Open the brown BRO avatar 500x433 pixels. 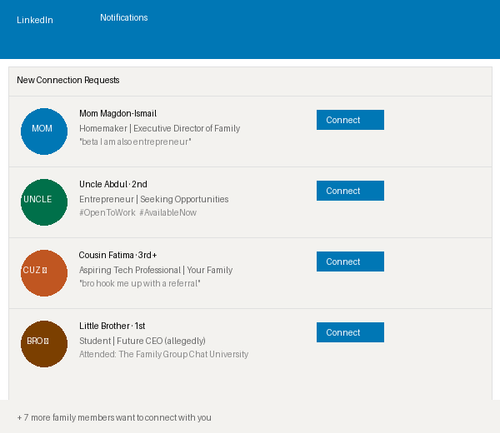44,344
